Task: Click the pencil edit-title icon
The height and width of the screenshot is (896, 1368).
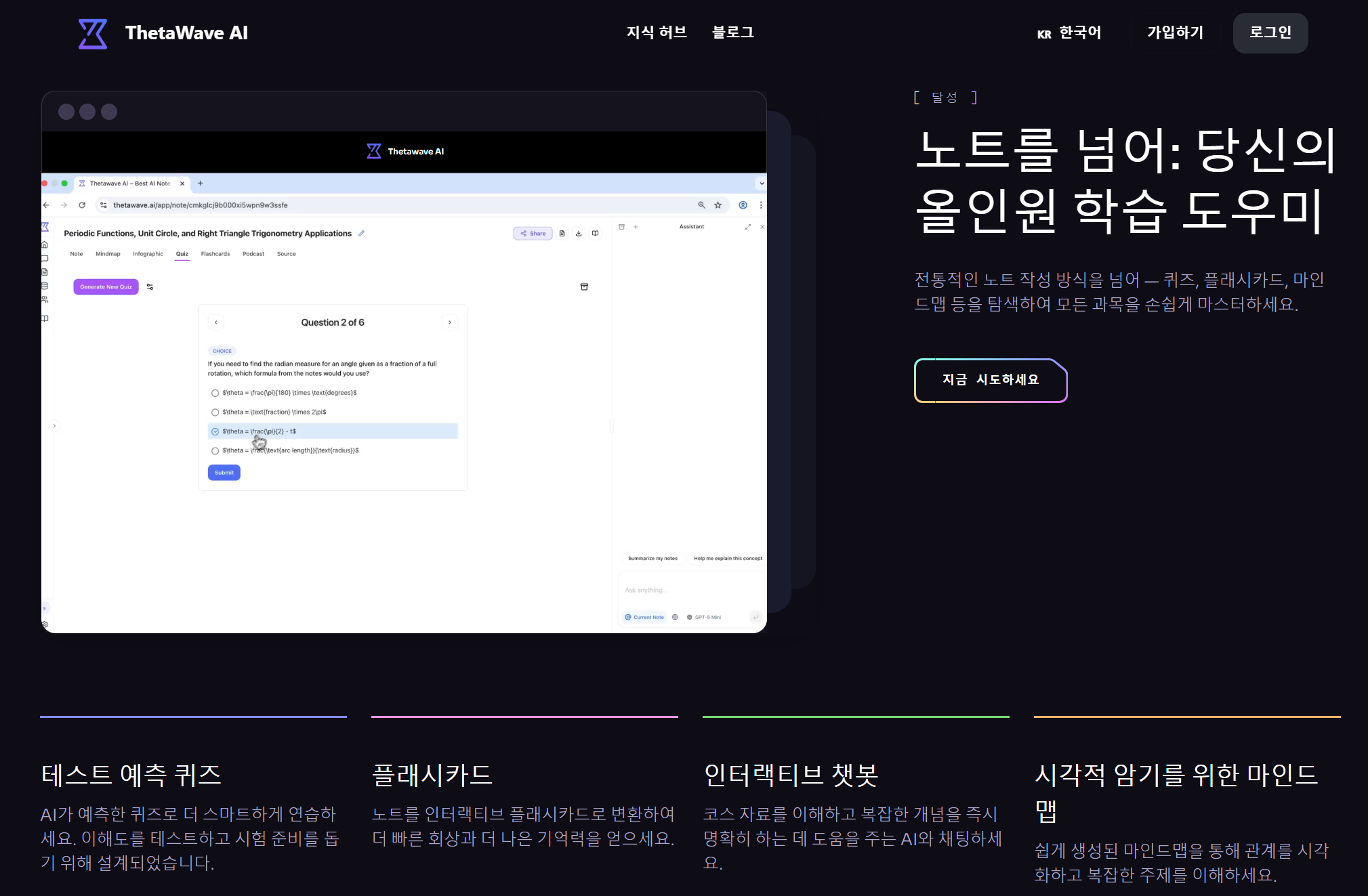Action: pyautogui.click(x=361, y=234)
